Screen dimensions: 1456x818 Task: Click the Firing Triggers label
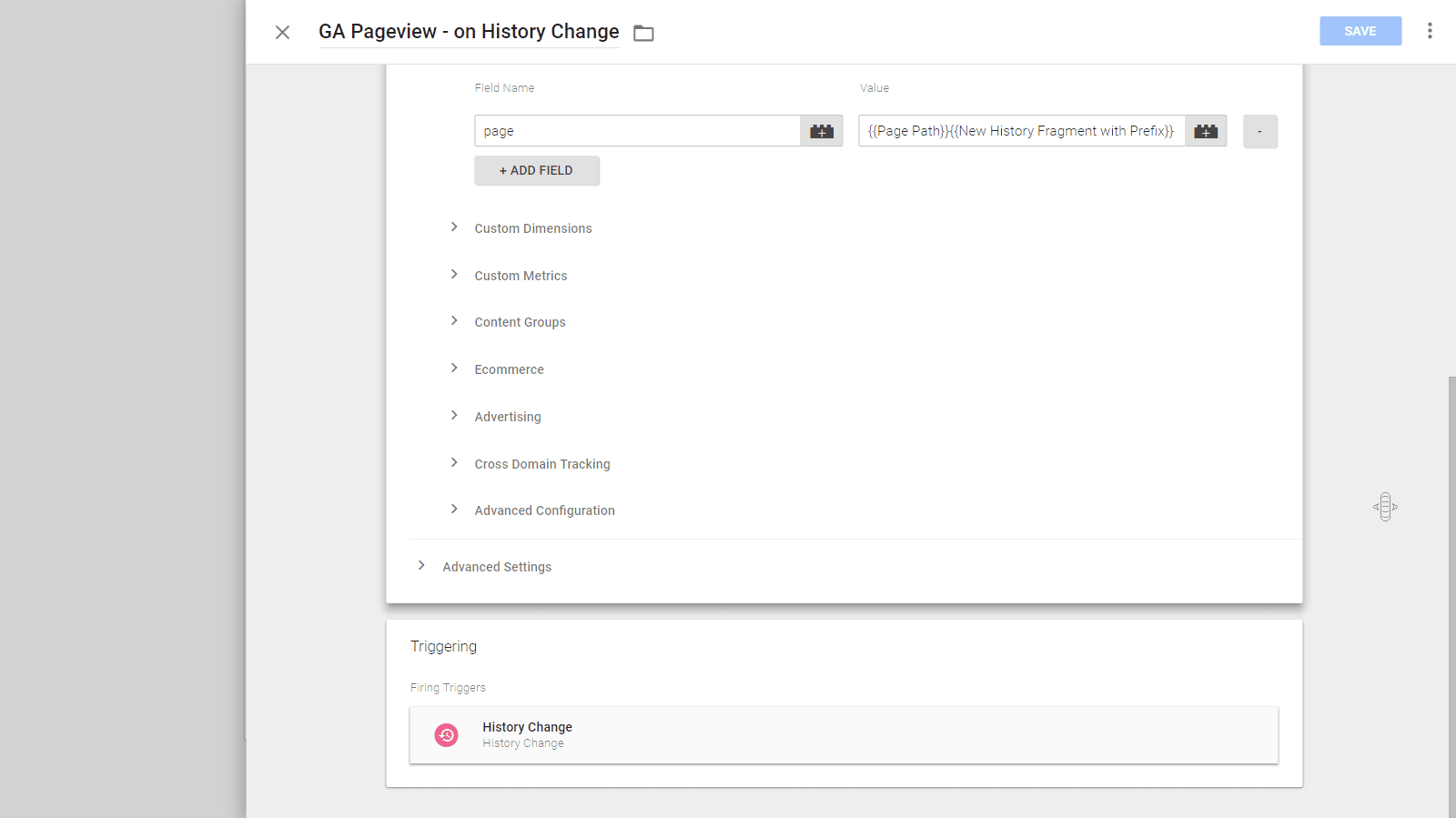click(x=448, y=688)
